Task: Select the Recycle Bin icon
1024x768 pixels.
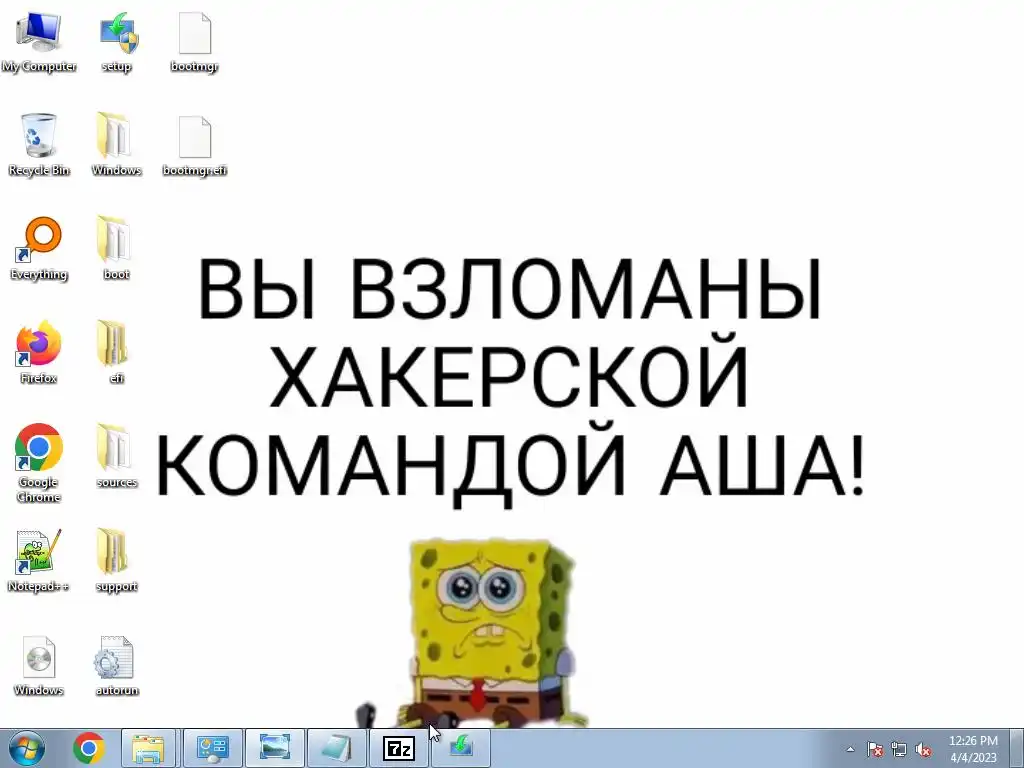Action: tap(39, 145)
